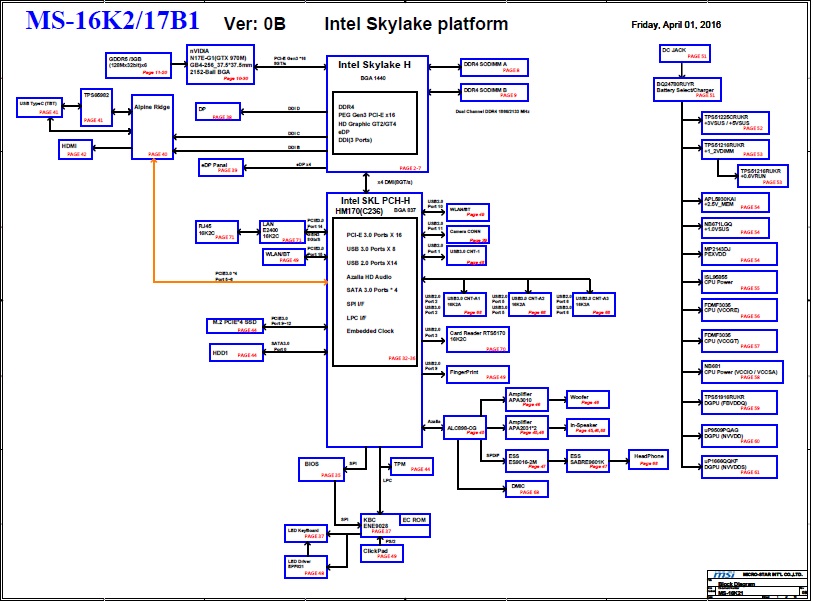Click the ClickPad block
Viewport: 813px width, 602px height.
(382, 553)
